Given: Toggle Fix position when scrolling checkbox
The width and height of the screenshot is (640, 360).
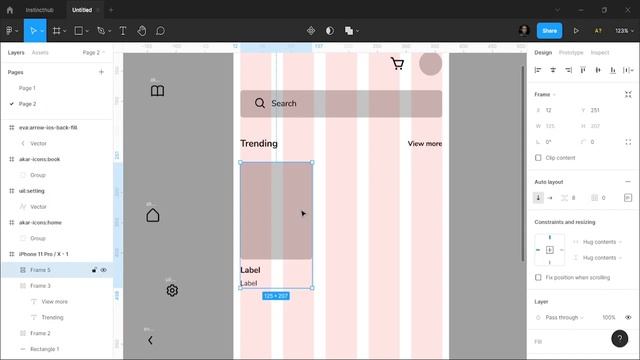Looking at the screenshot, I should coord(538,277).
